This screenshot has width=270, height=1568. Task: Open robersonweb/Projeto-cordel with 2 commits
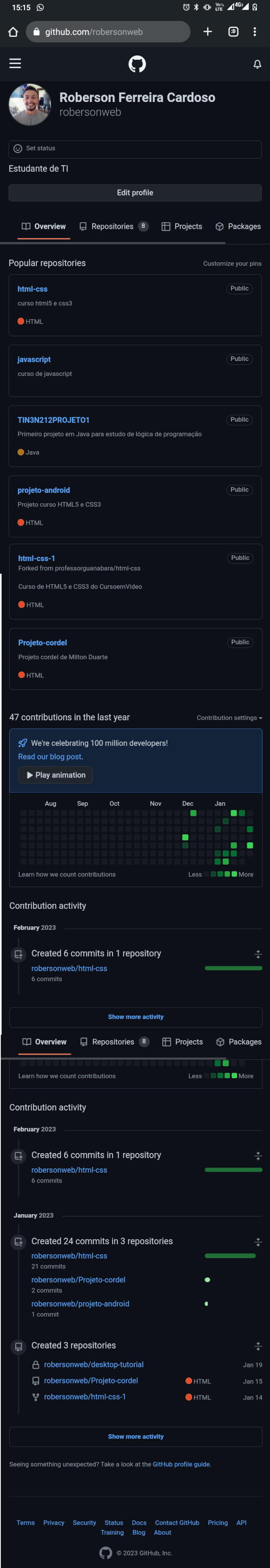click(x=79, y=1280)
